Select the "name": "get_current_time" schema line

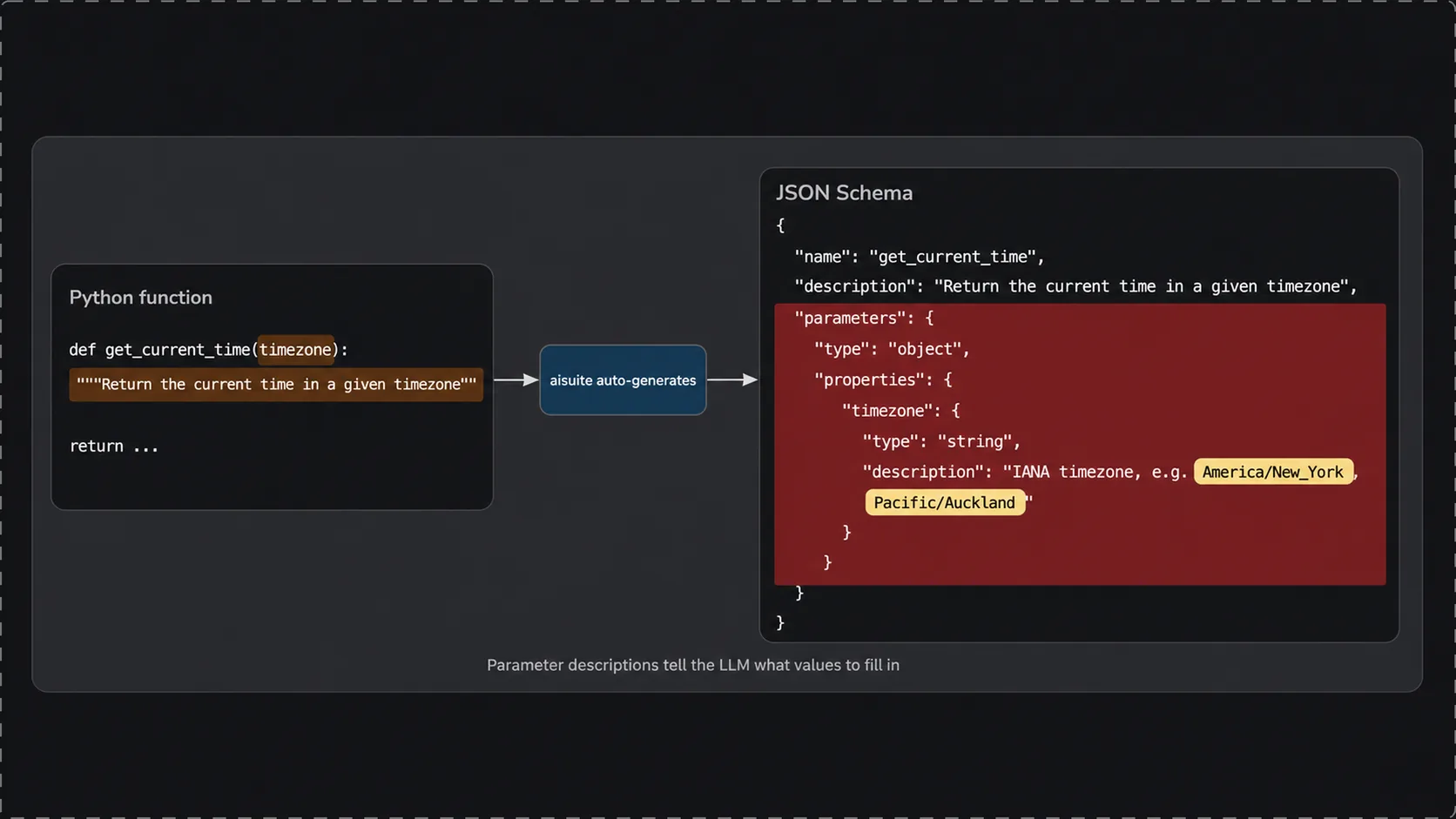click(x=920, y=257)
